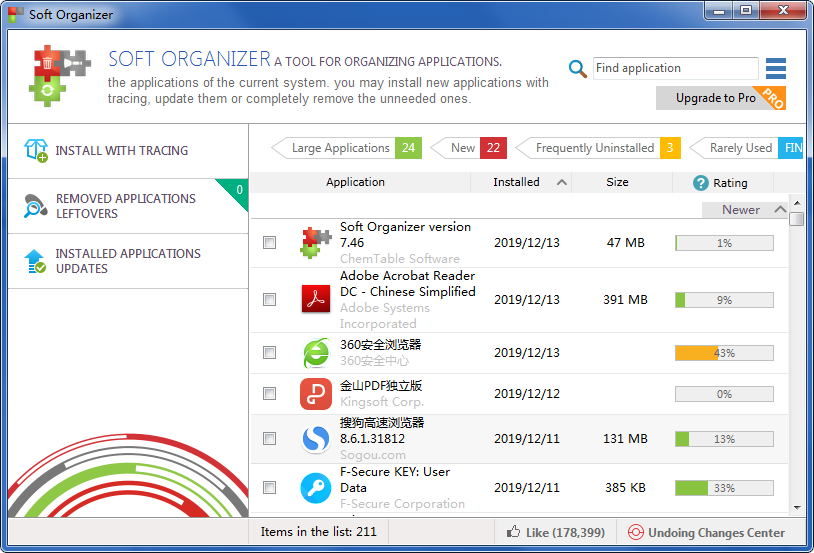Click the 2019/12/12 installed date
This screenshot has width=814, height=553.
click(526, 394)
